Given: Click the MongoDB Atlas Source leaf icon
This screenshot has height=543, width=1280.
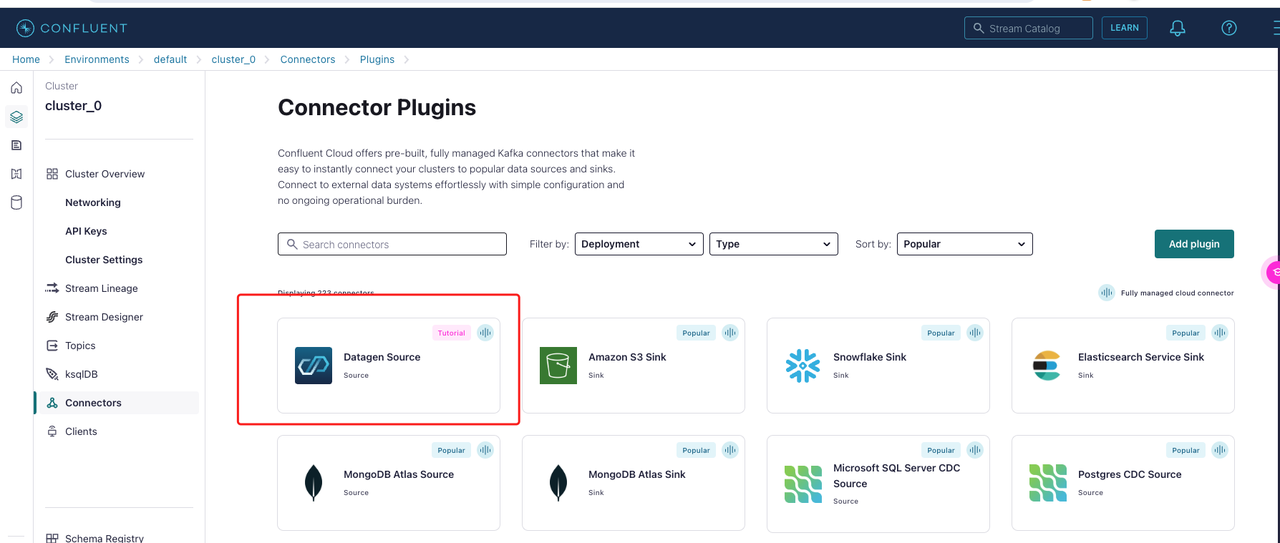Looking at the screenshot, I should coord(314,483).
